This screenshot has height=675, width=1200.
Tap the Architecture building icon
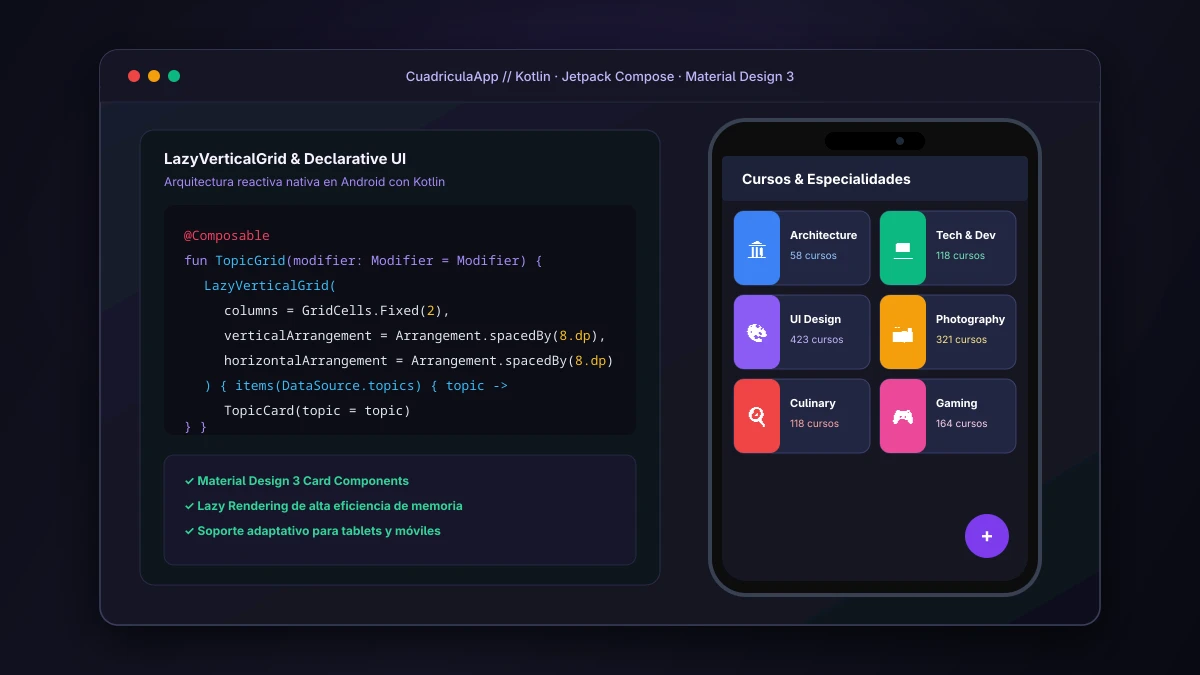coord(757,249)
